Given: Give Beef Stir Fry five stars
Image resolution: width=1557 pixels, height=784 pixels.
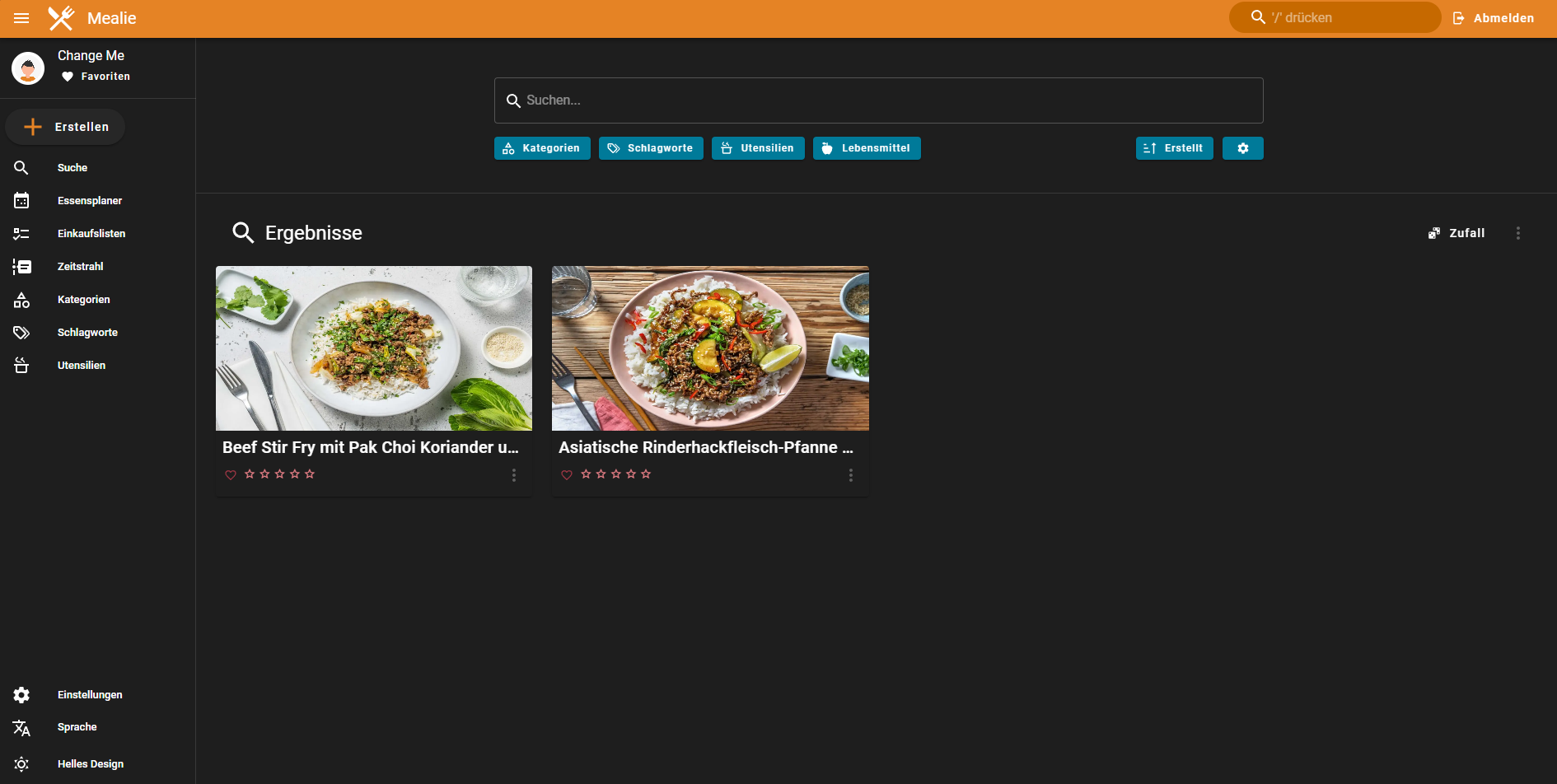Looking at the screenshot, I should 310,474.
